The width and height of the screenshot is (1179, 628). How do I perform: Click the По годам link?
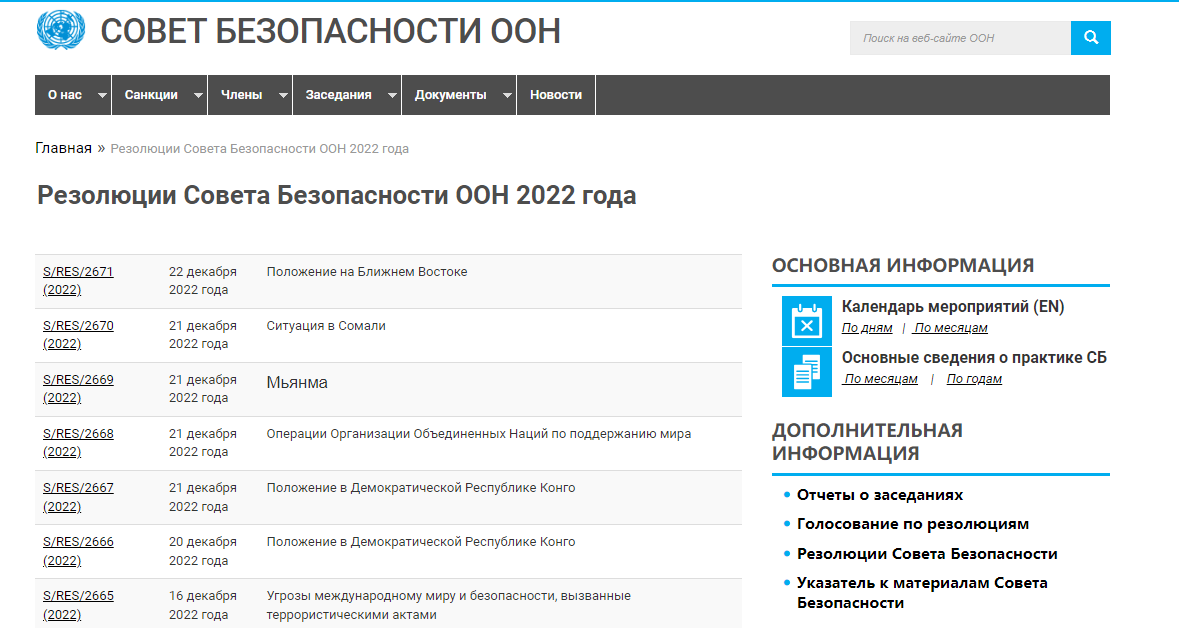974,379
